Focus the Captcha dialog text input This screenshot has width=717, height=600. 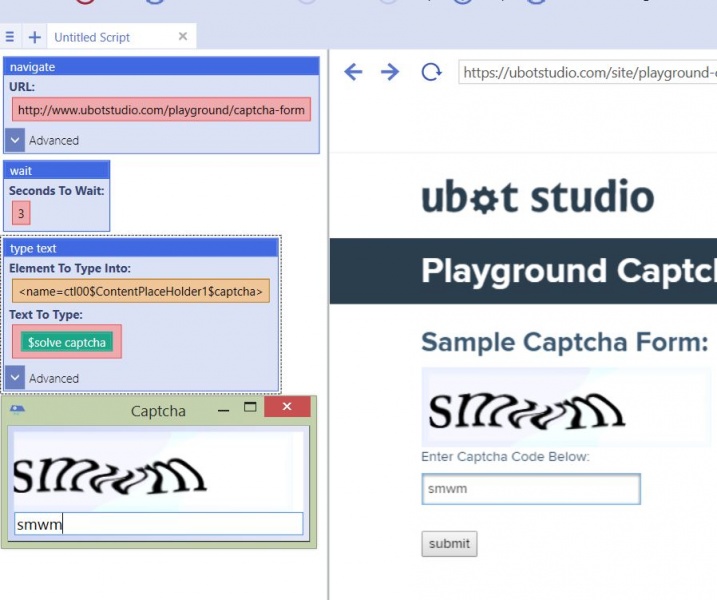tap(159, 524)
